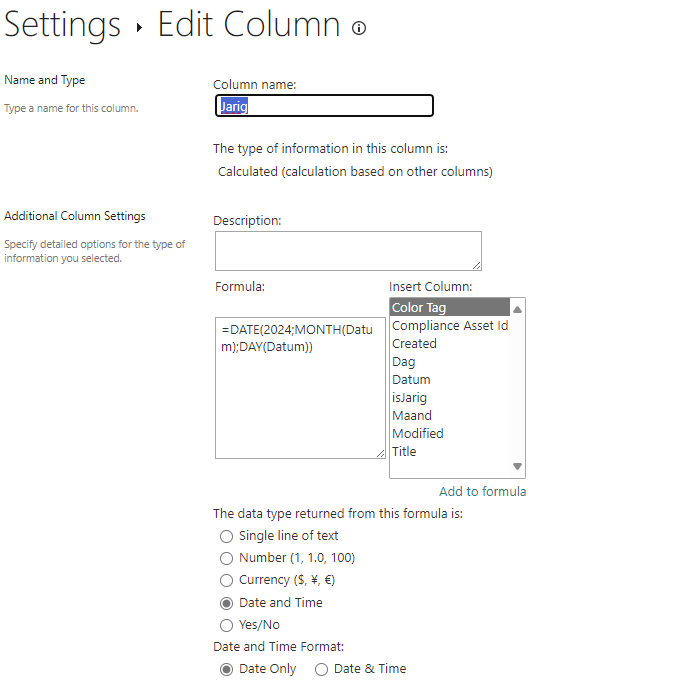The height and width of the screenshot is (688, 678).
Task: Click the Add to formula link
Action: [x=482, y=491]
